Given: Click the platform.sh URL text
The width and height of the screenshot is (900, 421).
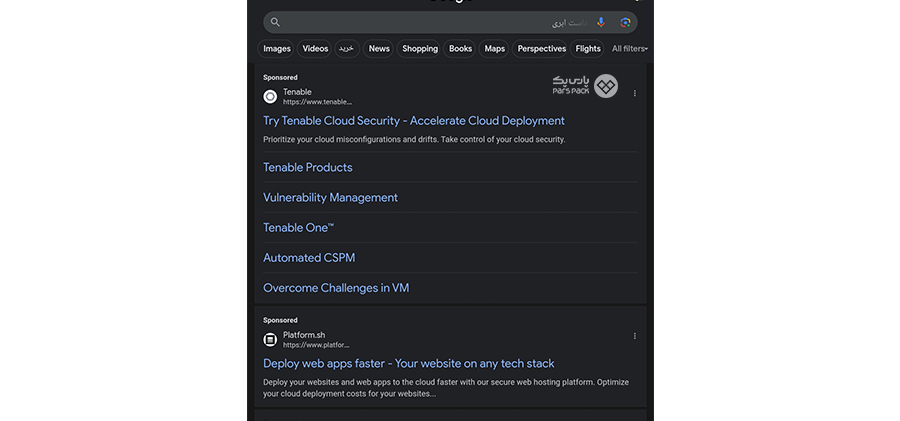Looking at the screenshot, I should [316, 345].
